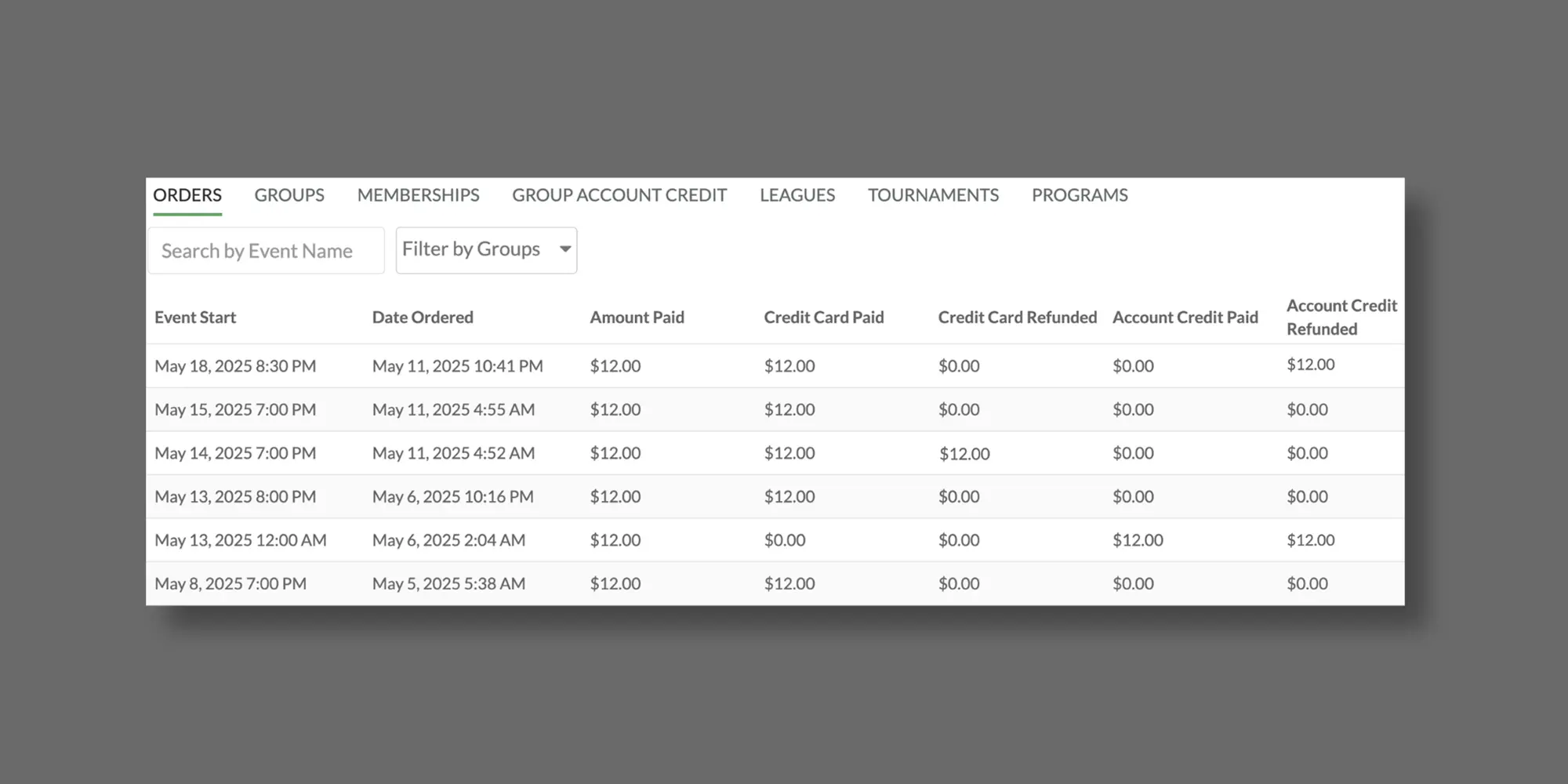
Task: Switch to the Tournaments tab
Action: point(933,195)
